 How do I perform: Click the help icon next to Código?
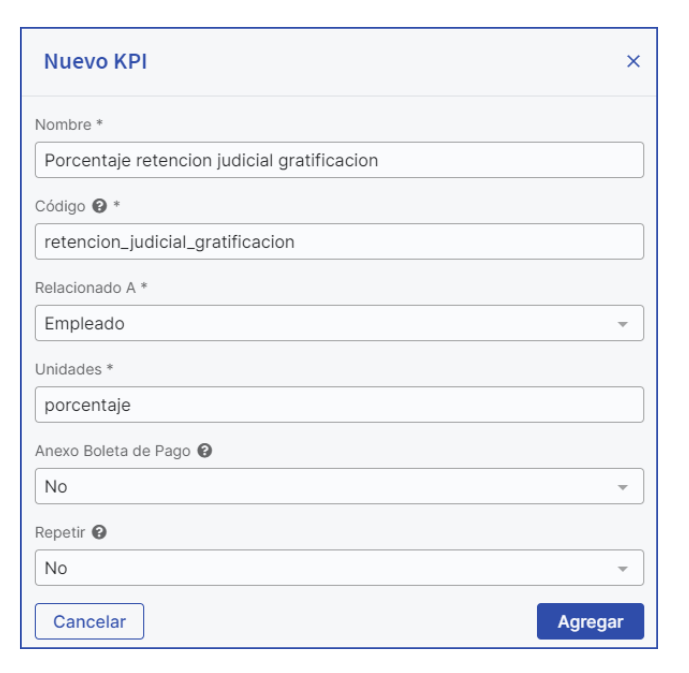pyautogui.click(x=99, y=206)
